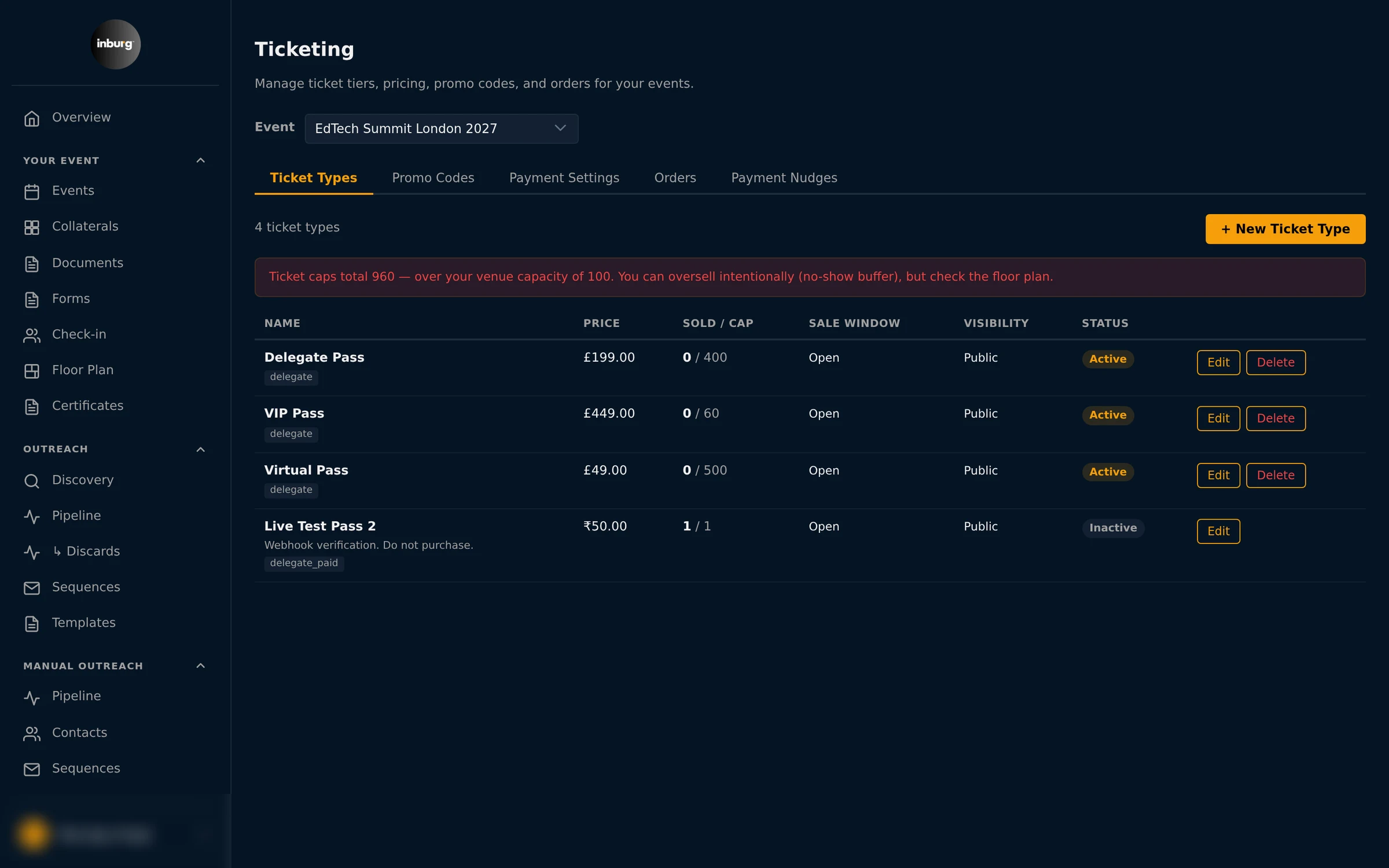This screenshot has width=1389, height=868.
Task: Click the Outreach Pipeline activity icon
Action: click(32, 517)
